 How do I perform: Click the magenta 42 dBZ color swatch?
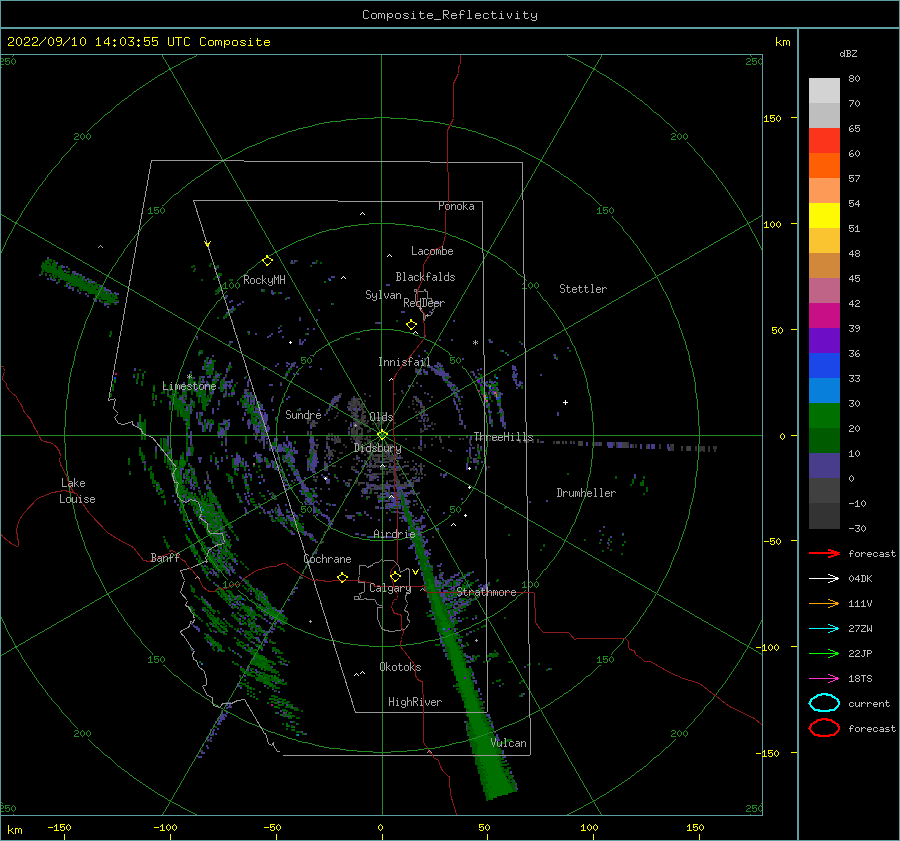coord(824,315)
